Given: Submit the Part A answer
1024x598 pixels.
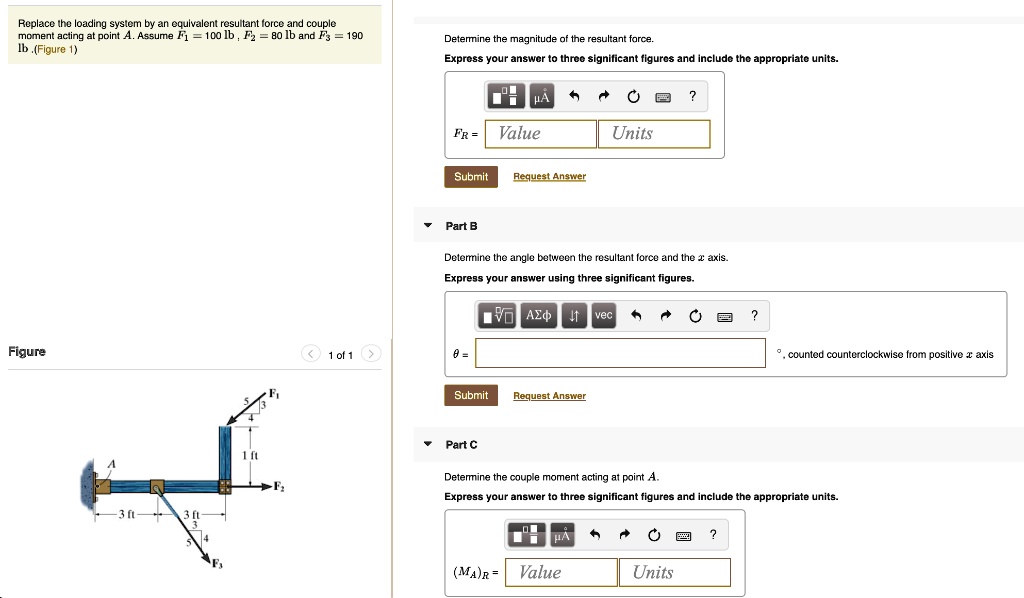Looking at the screenshot, I should point(470,176).
